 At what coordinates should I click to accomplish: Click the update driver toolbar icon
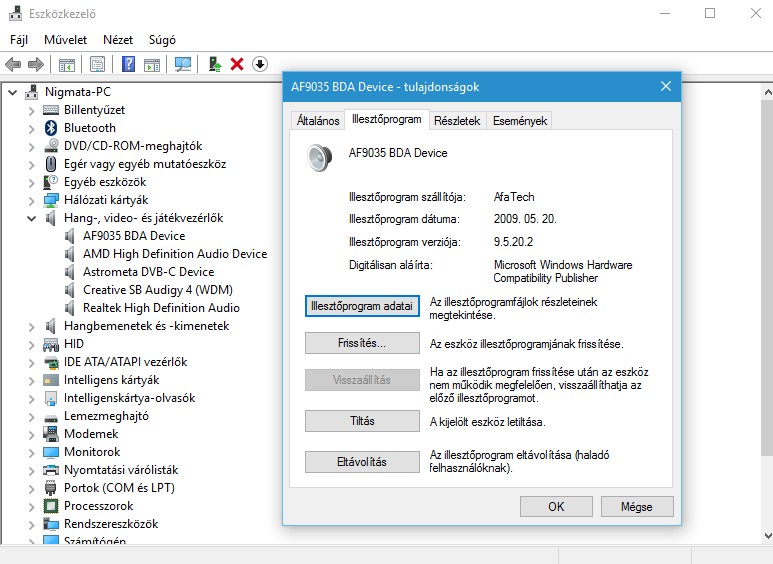(214, 64)
